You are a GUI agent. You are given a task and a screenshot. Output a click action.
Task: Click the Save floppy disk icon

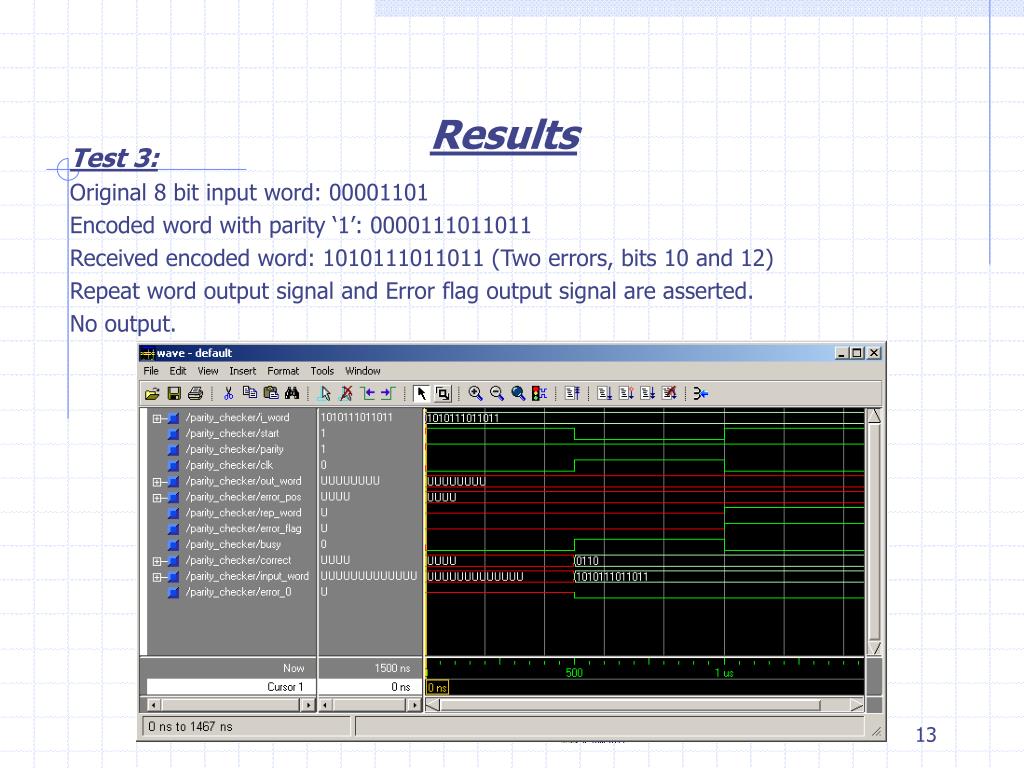click(x=174, y=394)
